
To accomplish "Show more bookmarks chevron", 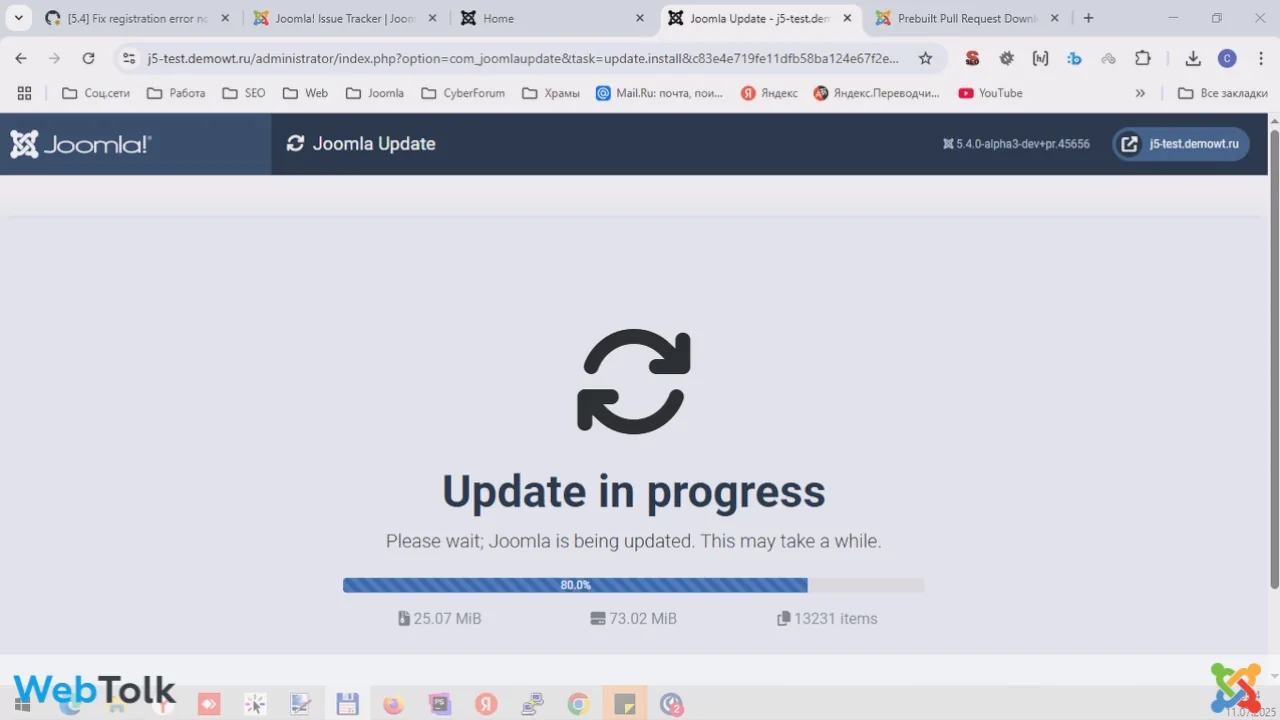I will 1140,93.
